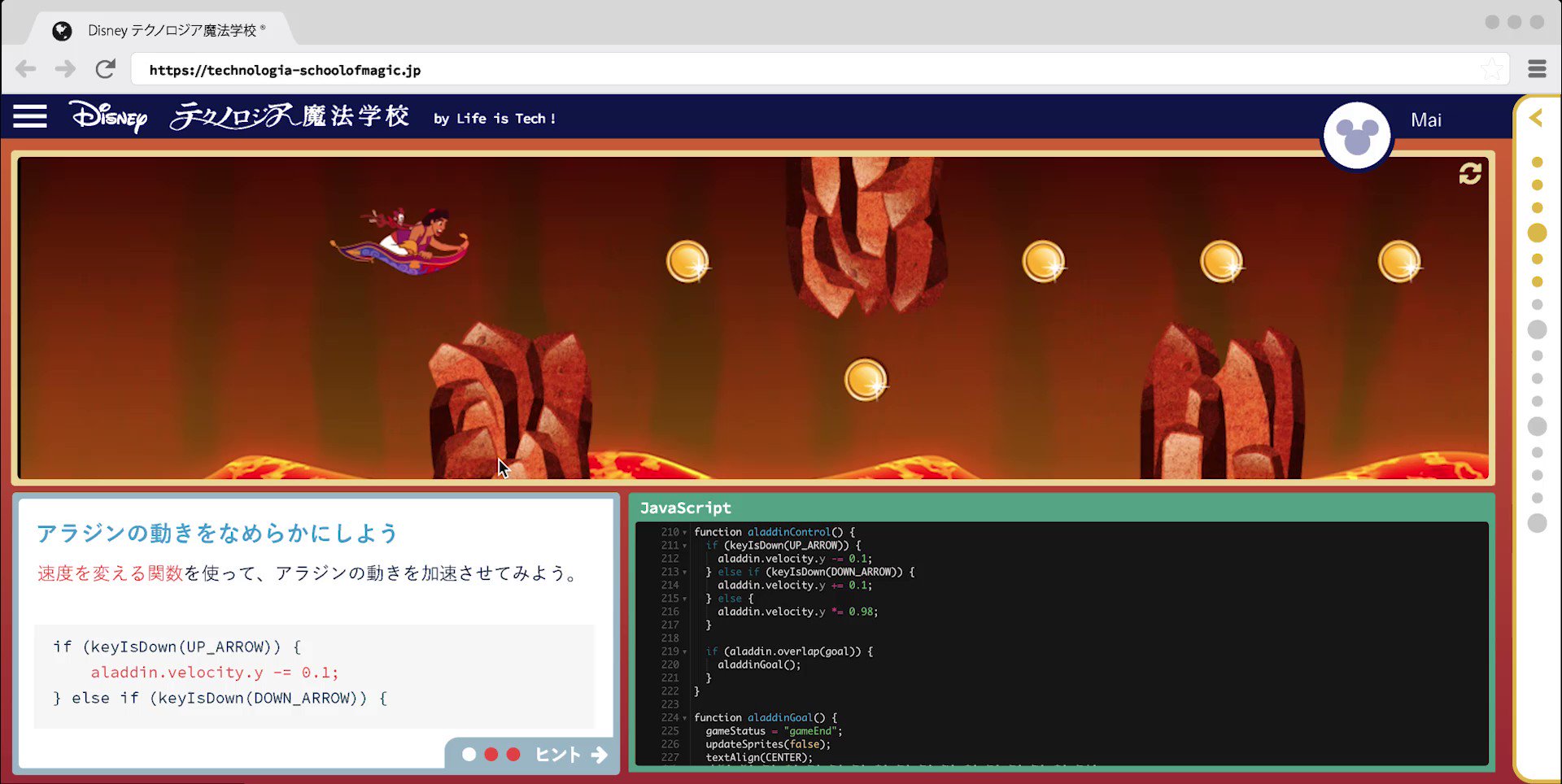
Task: Click sample line else if (keyIsDown(DOWN_ARROW))
Action: coord(220,698)
